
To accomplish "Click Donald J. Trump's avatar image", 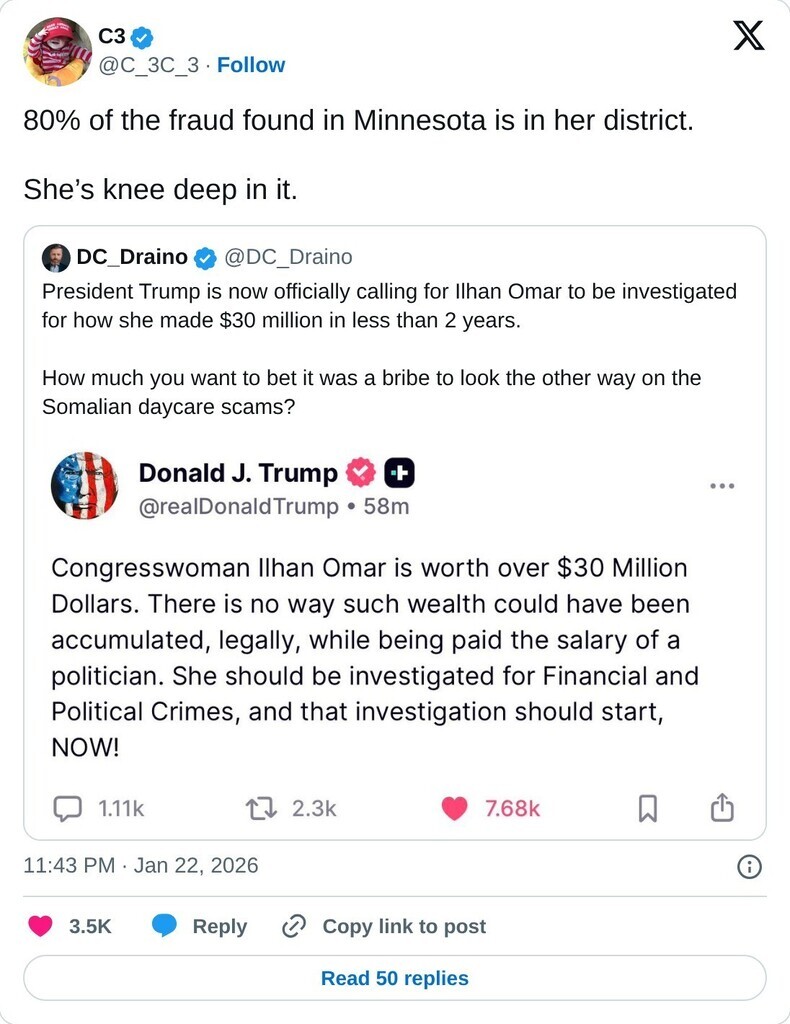I will click(84, 486).
